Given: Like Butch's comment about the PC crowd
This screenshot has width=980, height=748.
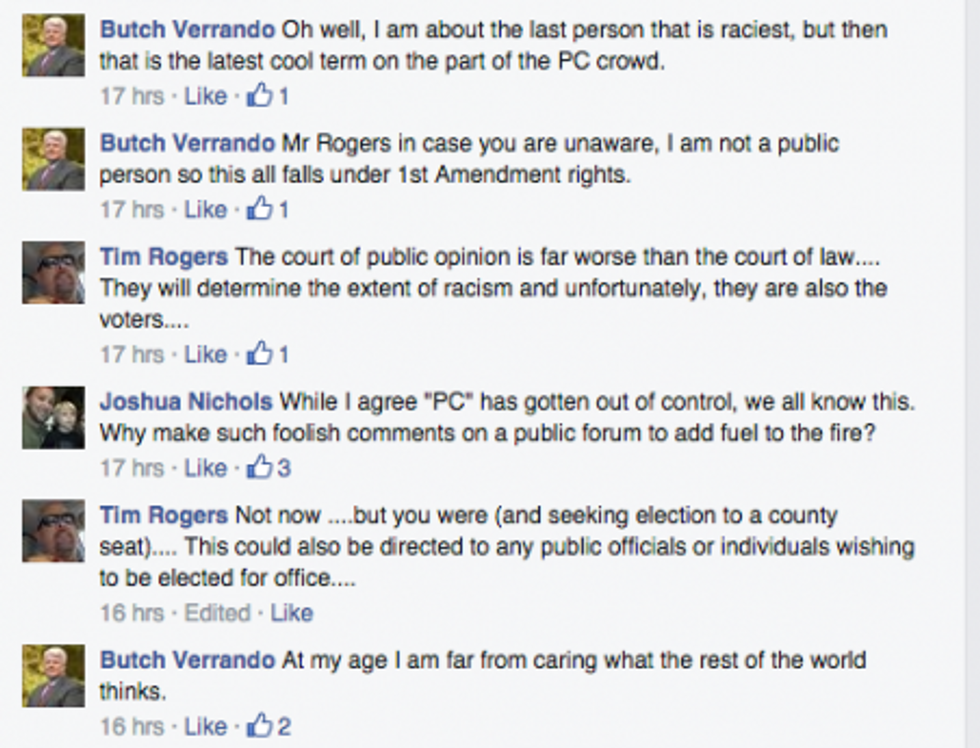Looking at the screenshot, I should [x=205, y=96].
